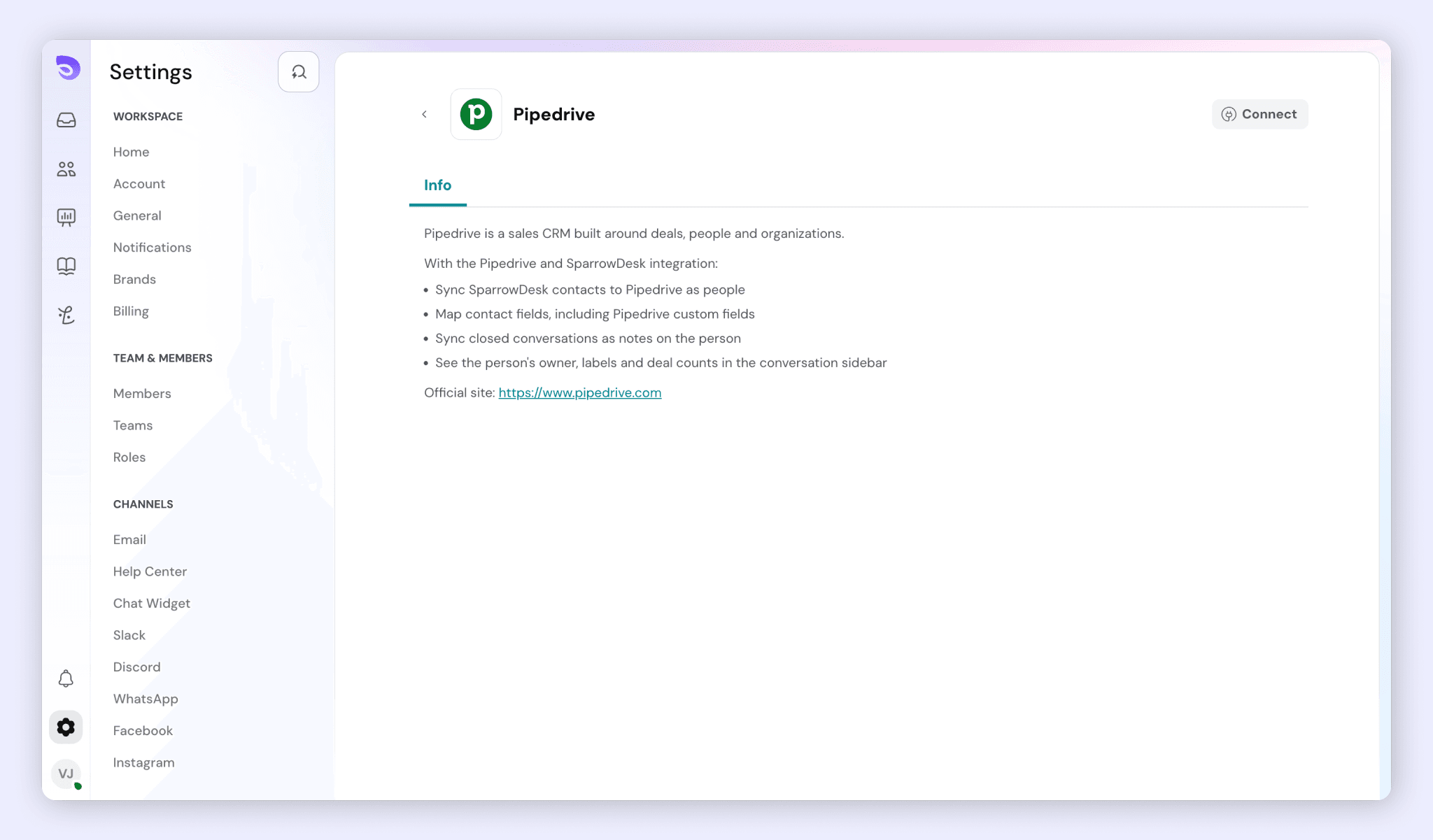The width and height of the screenshot is (1433, 840).
Task: Open the Contacts people icon
Action: click(66, 169)
